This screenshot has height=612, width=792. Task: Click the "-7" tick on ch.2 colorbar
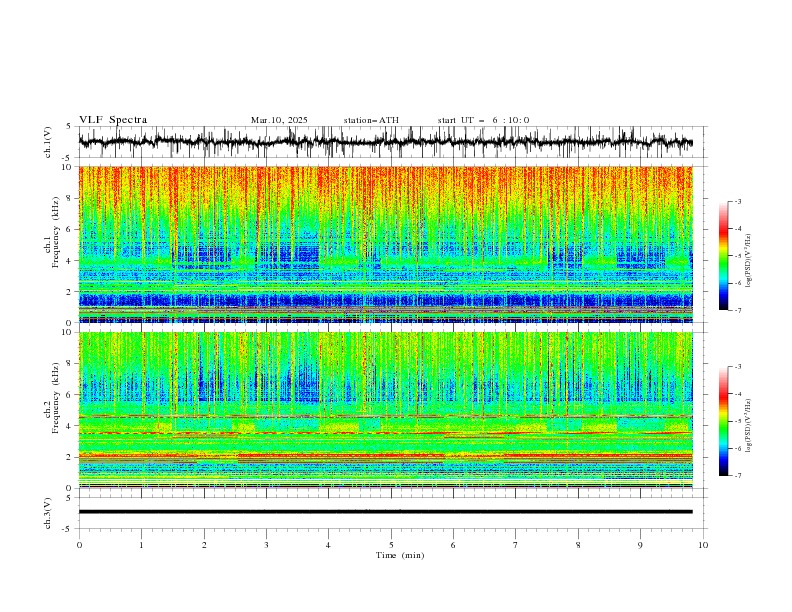(x=738, y=476)
